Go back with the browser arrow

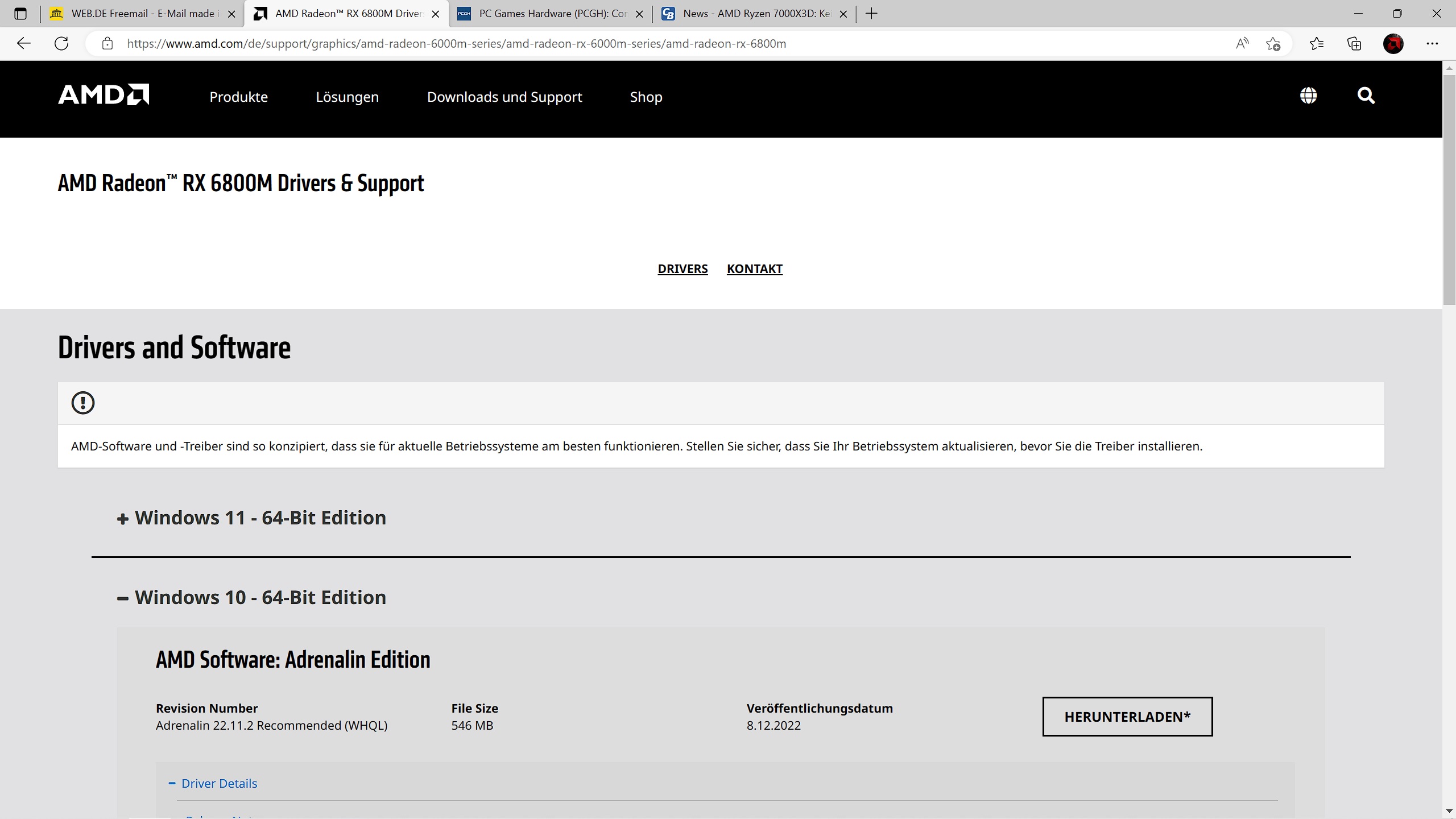[x=24, y=43]
